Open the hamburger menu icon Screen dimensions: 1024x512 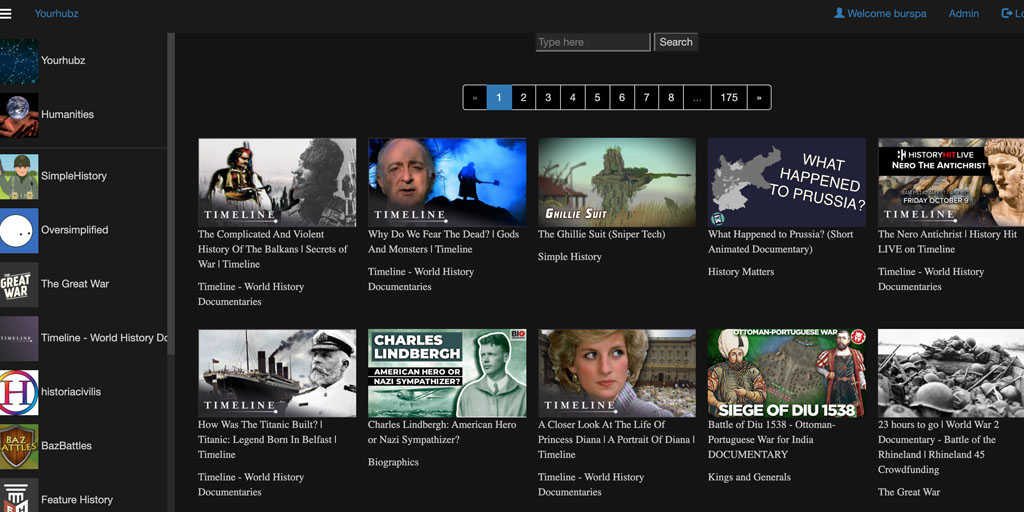[x=7, y=14]
